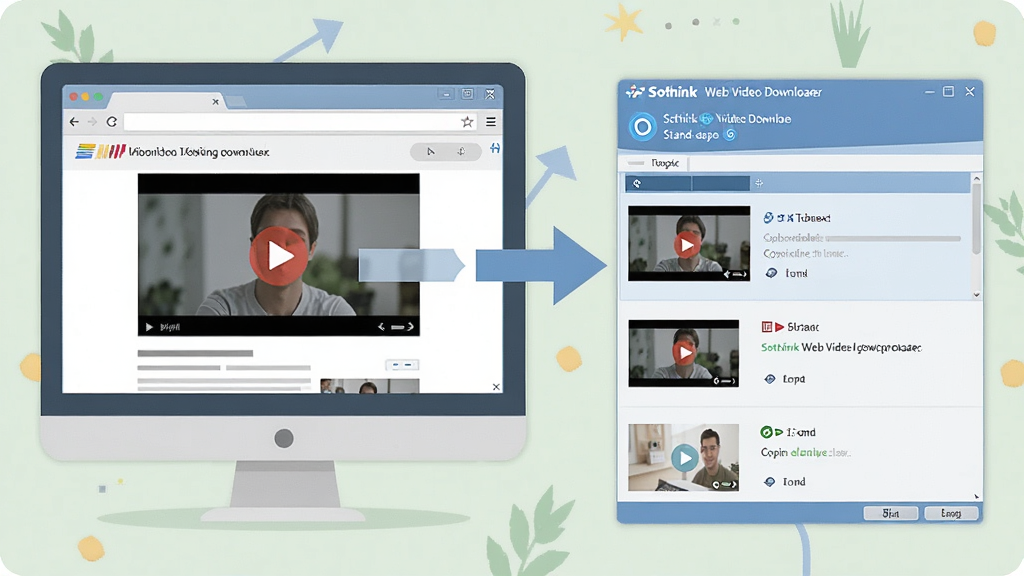Click the icon beside the first item's 'Tond'
Screen dimensions: 1024x576
(771, 273)
